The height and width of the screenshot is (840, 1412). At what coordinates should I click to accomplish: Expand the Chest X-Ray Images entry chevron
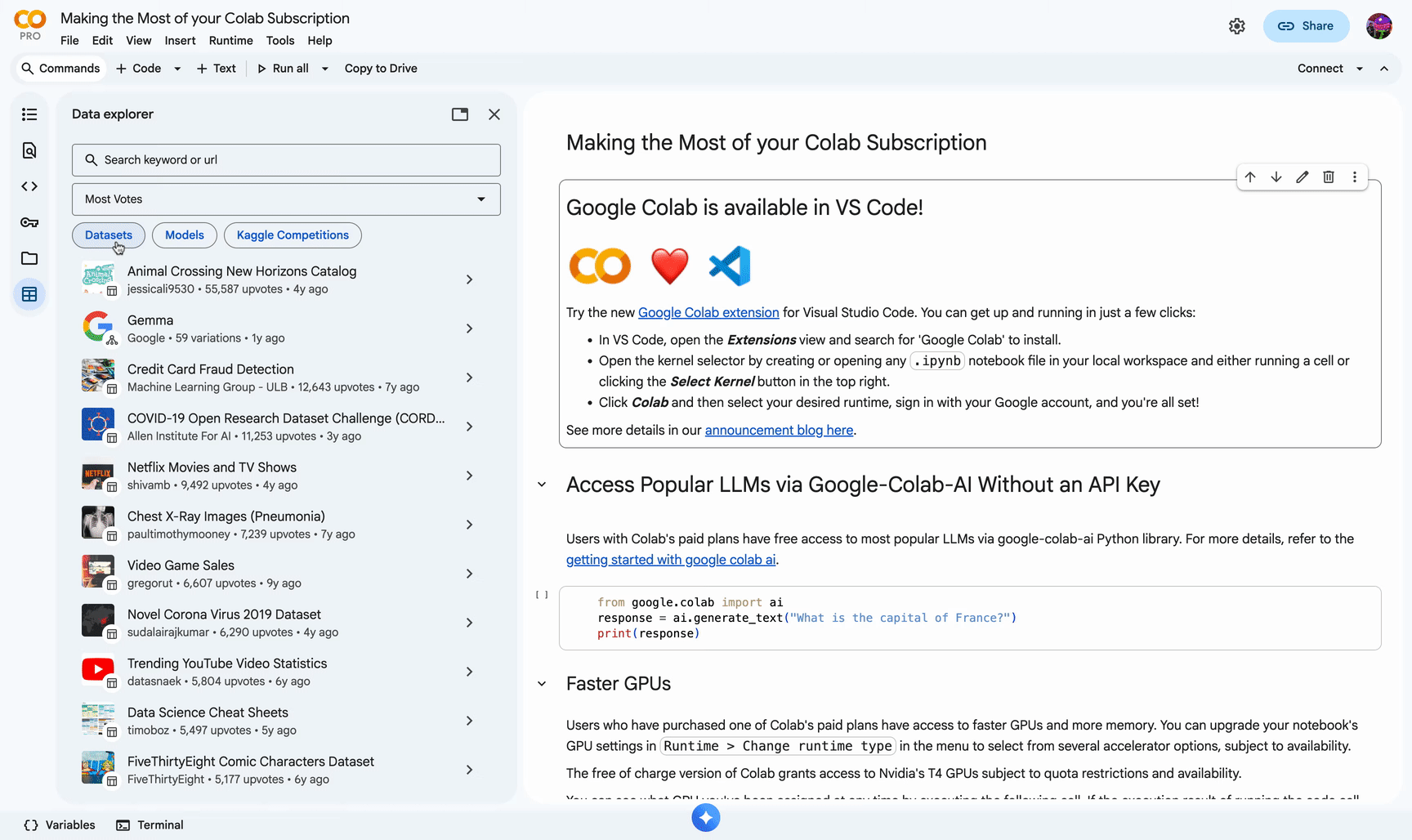[x=469, y=525]
